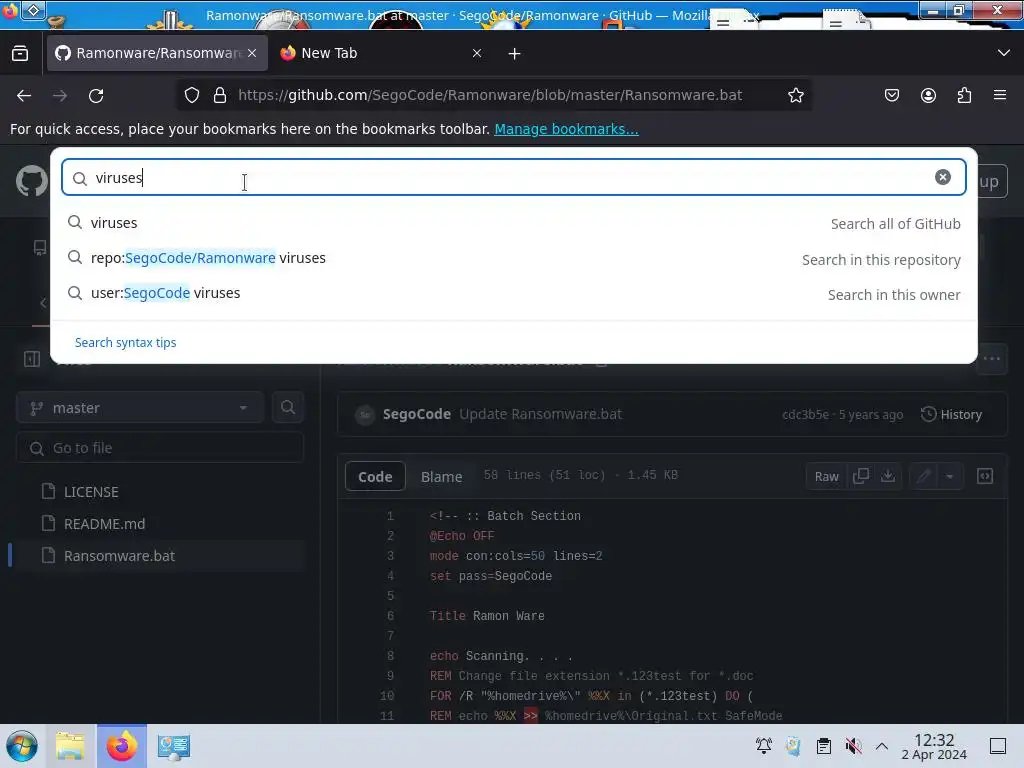Screen dimensions: 1024x768
Task: Bookmark this page with the star
Action: [795, 95]
